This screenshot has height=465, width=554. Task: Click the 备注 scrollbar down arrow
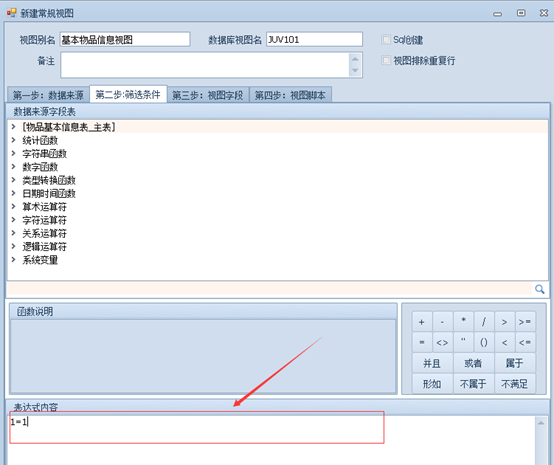(355, 71)
